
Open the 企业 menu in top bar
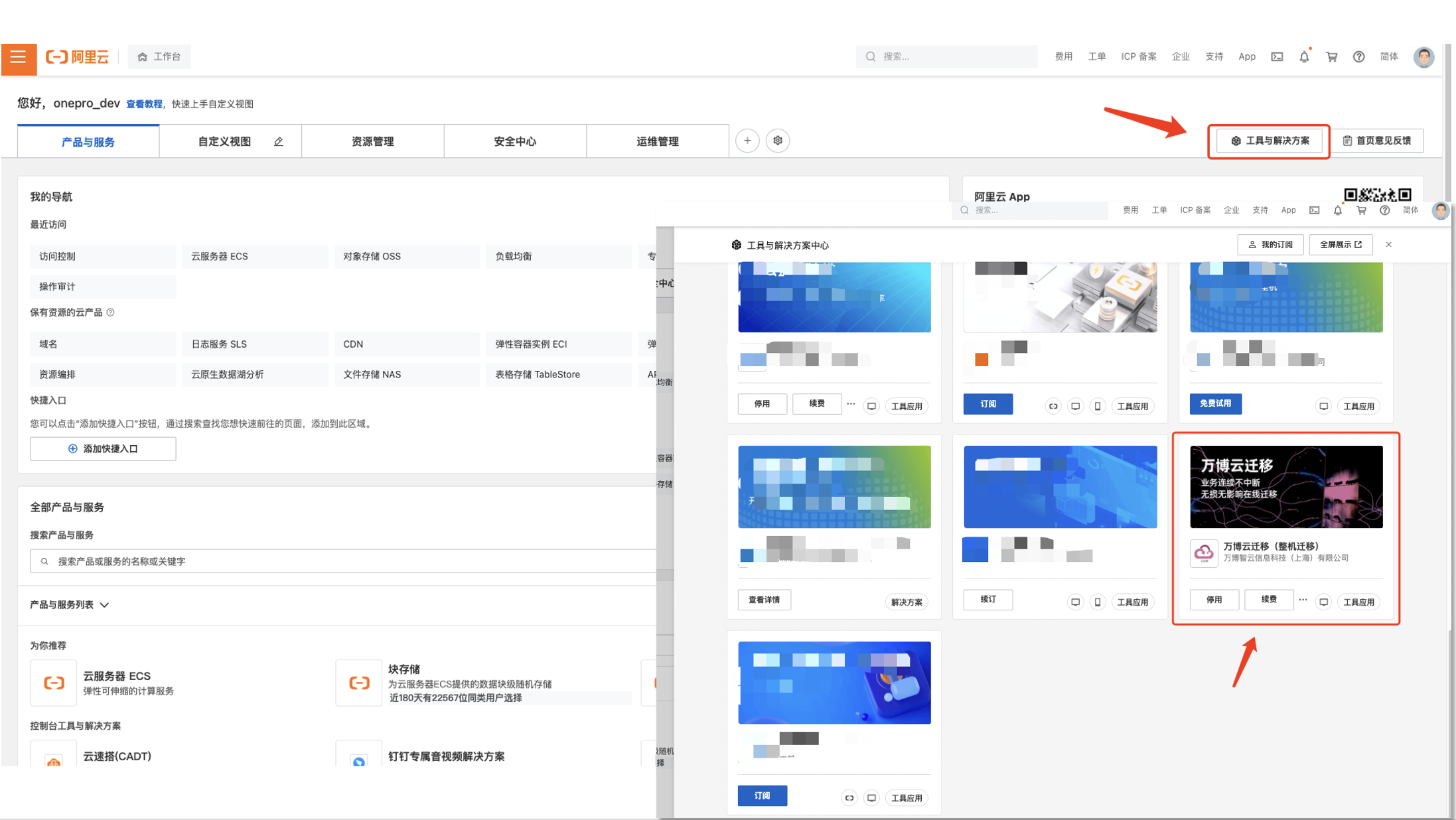tap(1181, 57)
